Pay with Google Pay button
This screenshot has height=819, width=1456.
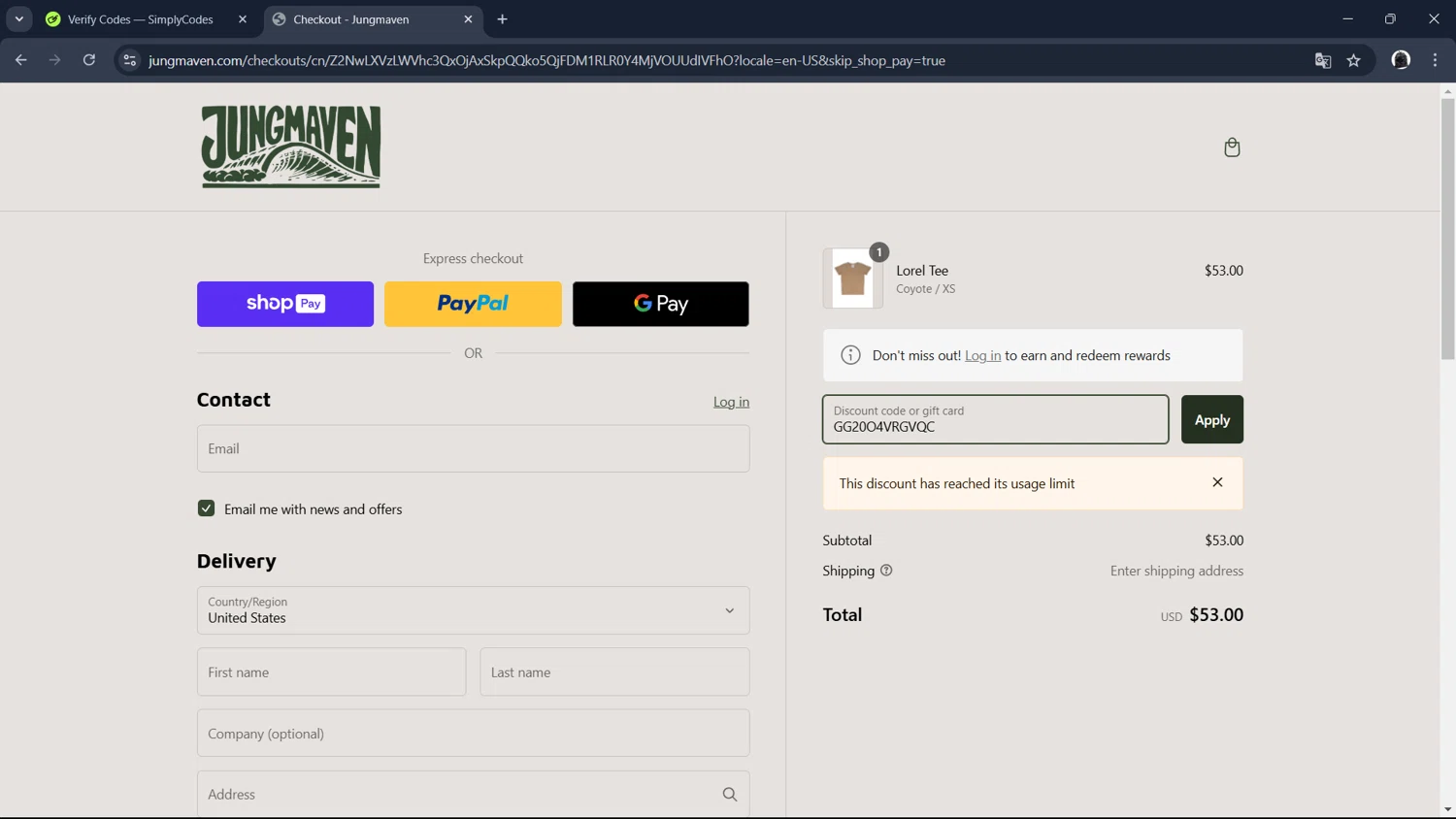661,304
